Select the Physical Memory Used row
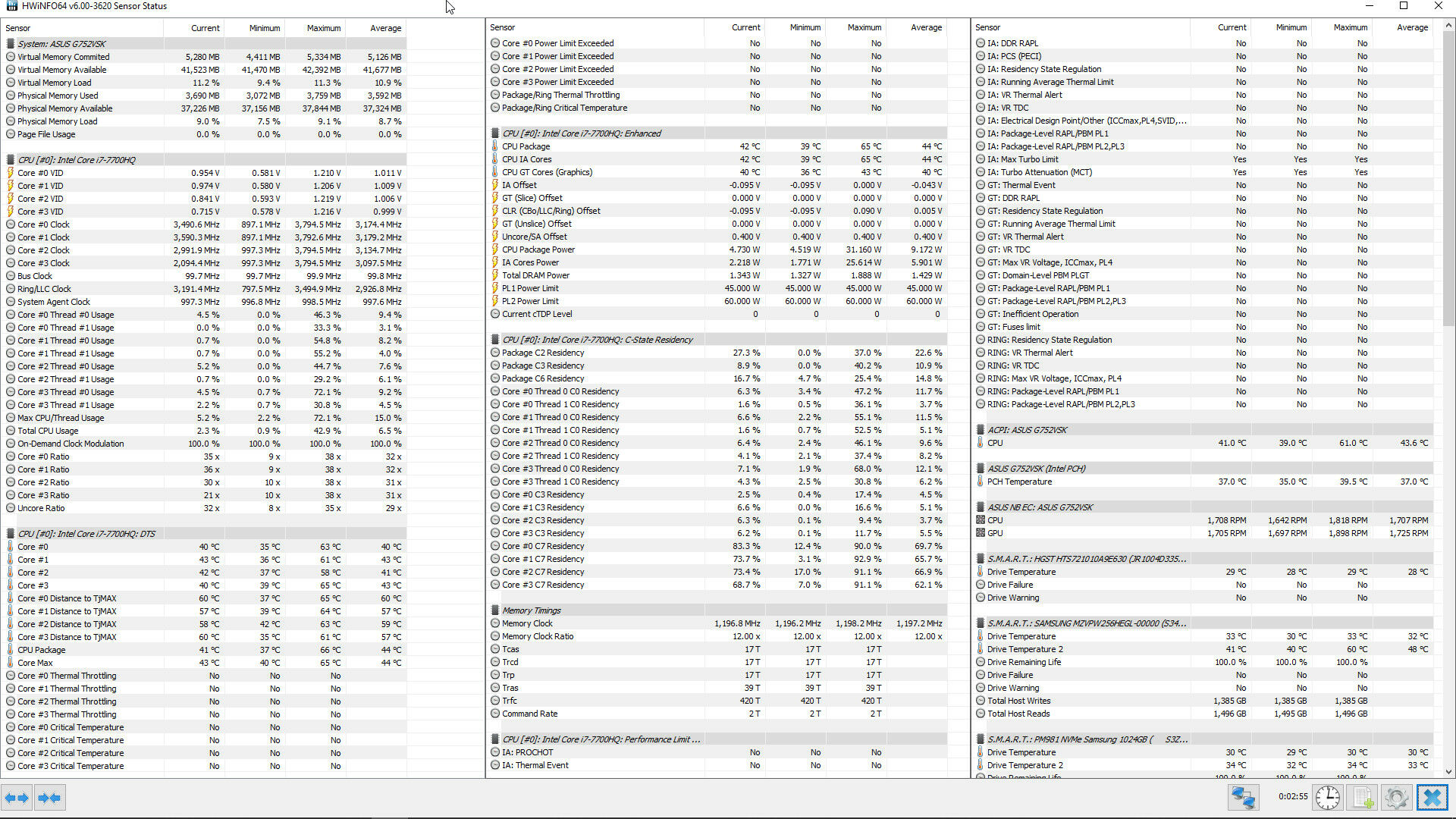Image resolution: width=1456 pixels, height=819 pixels. 205,96
